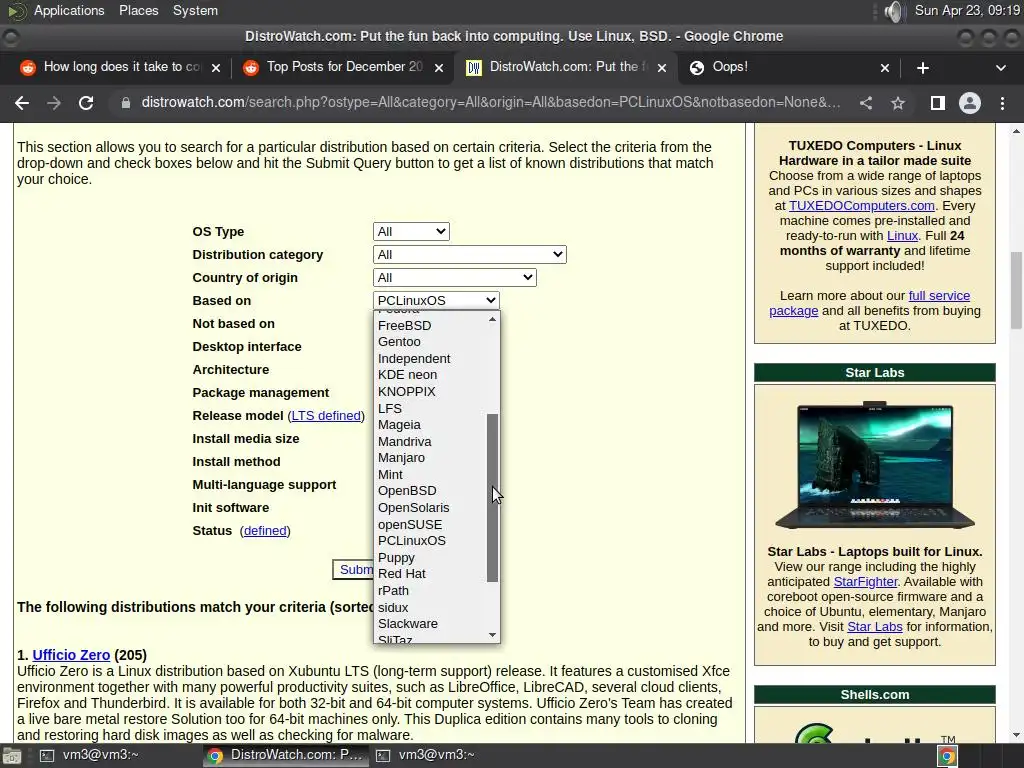Image resolution: width=1024 pixels, height=768 pixels.
Task: Select Puppy option
Action: [x=431, y=558]
